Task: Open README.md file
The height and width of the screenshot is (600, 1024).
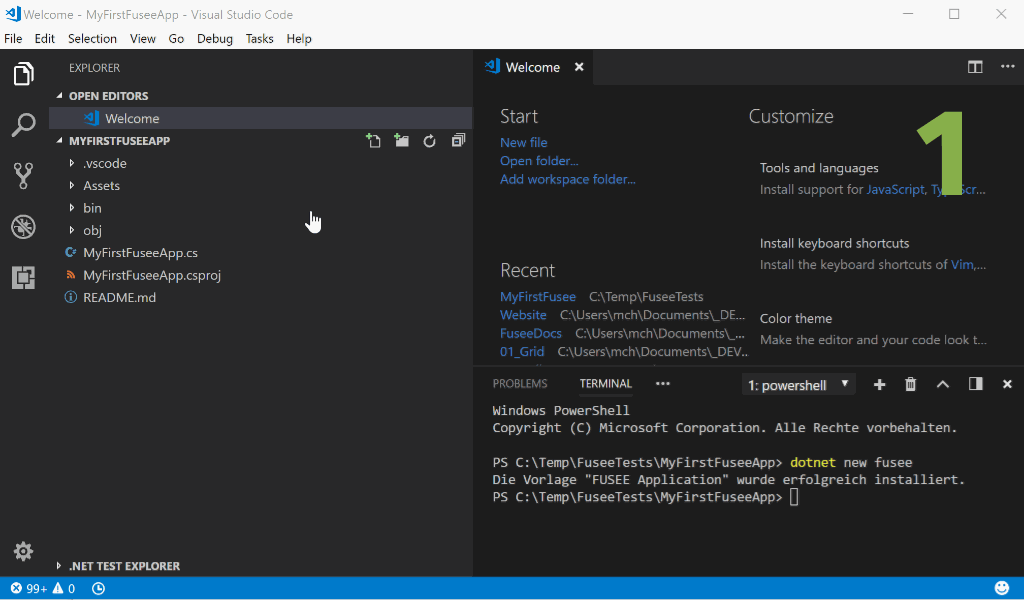Action: pyautogui.click(x=120, y=297)
